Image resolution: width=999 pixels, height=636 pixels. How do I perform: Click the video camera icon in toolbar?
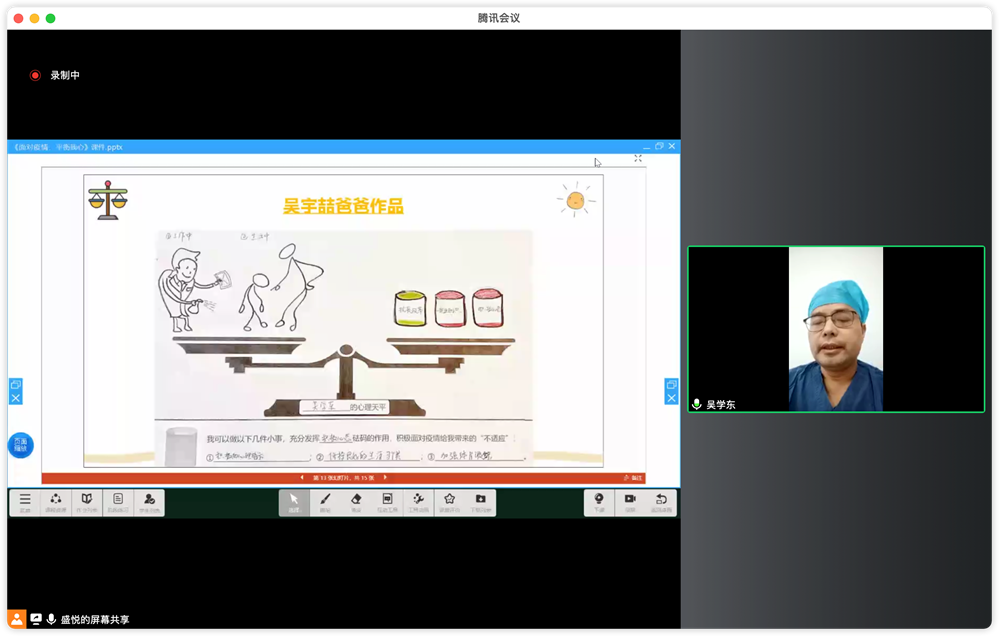[x=630, y=502]
